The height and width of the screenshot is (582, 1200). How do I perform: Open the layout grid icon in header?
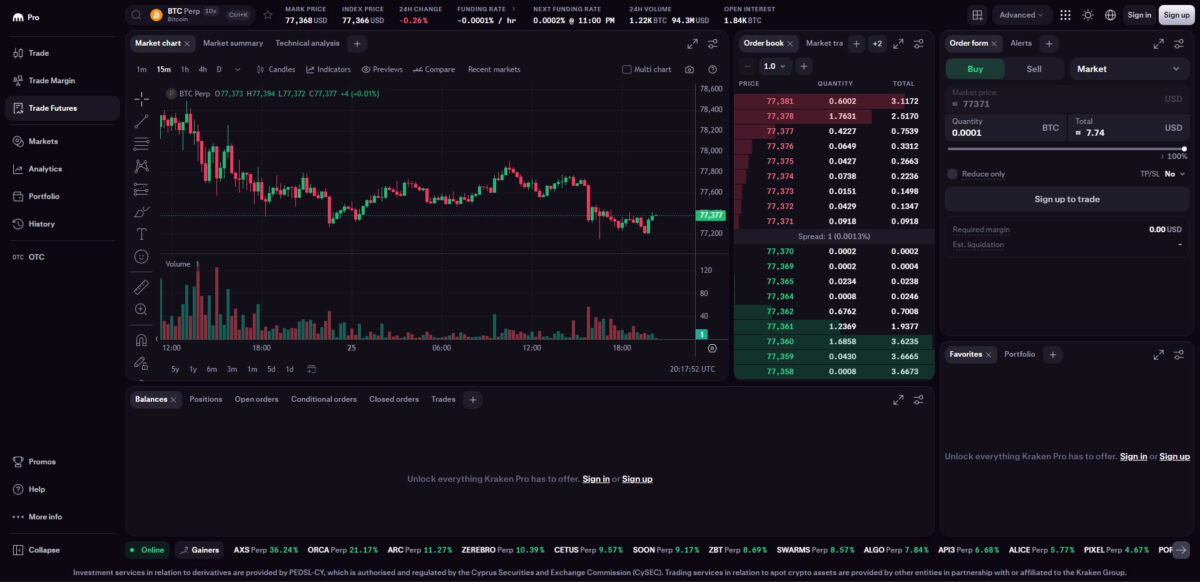[977, 15]
